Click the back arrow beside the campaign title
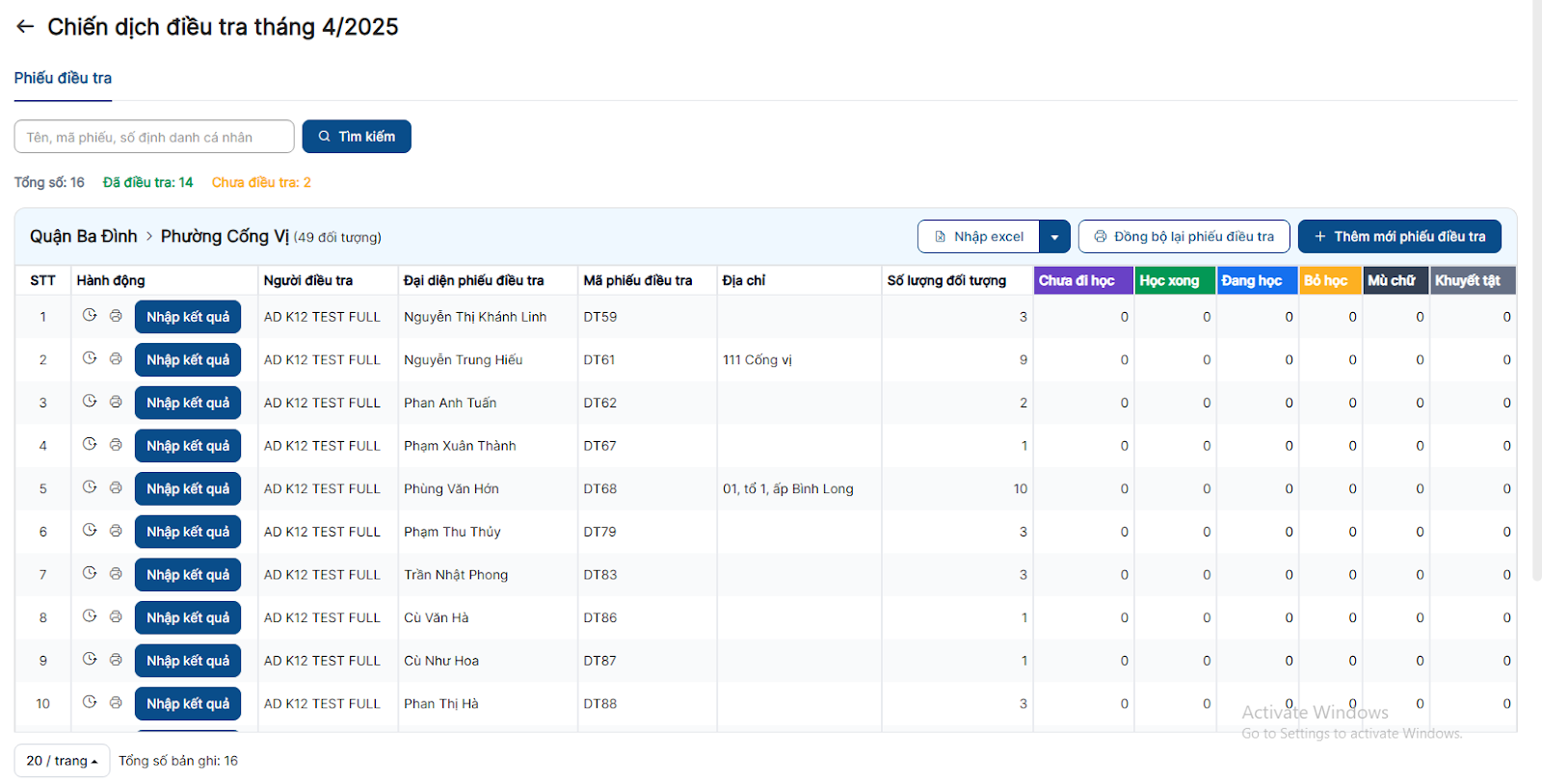Viewport: 1542px width, 784px height. tap(25, 27)
